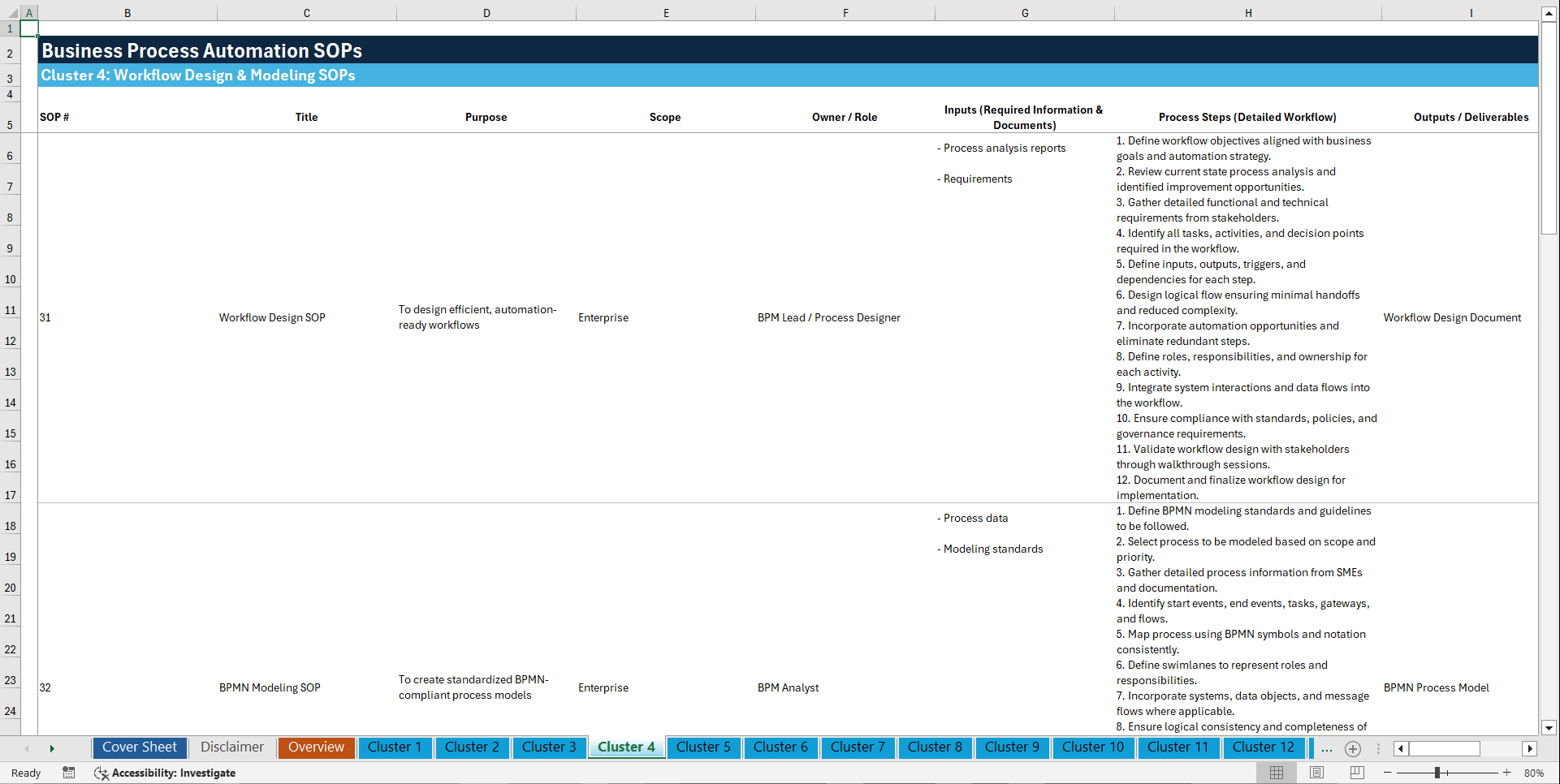Click the 'Process Steps (Detailed Workflow)' header
The image size is (1560, 784).
(x=1247, y=117)
